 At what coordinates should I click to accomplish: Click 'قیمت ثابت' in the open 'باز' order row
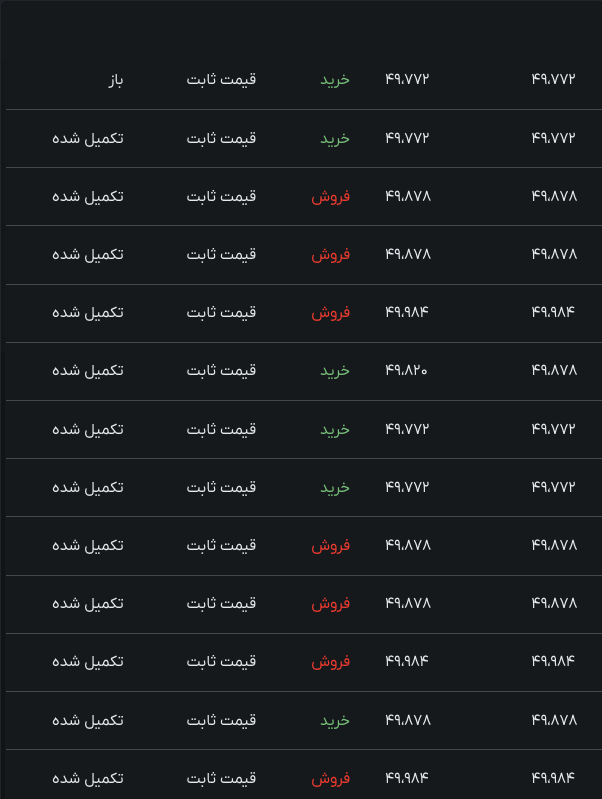tap(221, 79)
